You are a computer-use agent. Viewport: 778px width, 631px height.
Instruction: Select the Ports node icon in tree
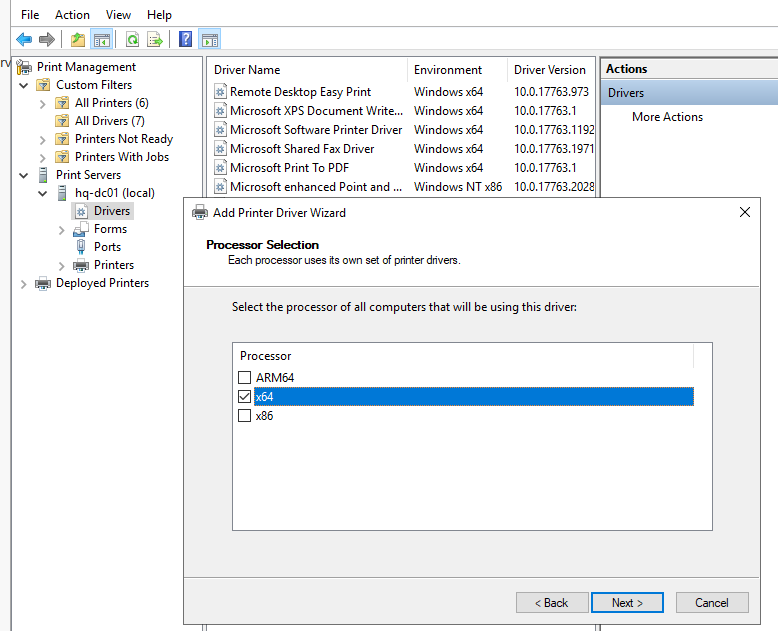click(81, 247)
